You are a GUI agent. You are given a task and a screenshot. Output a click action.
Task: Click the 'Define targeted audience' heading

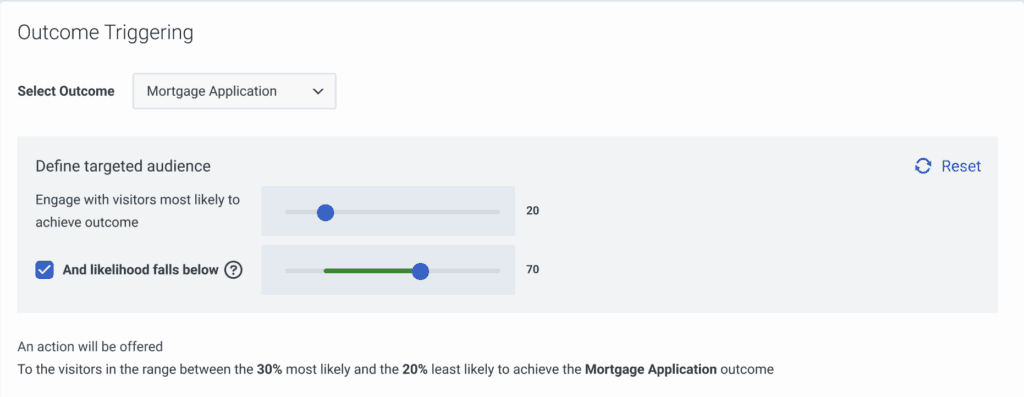click(x=123, y=166)
